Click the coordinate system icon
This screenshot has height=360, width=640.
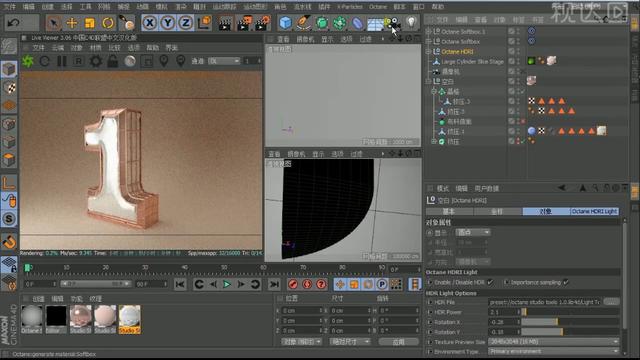click(x=204, y=23)
